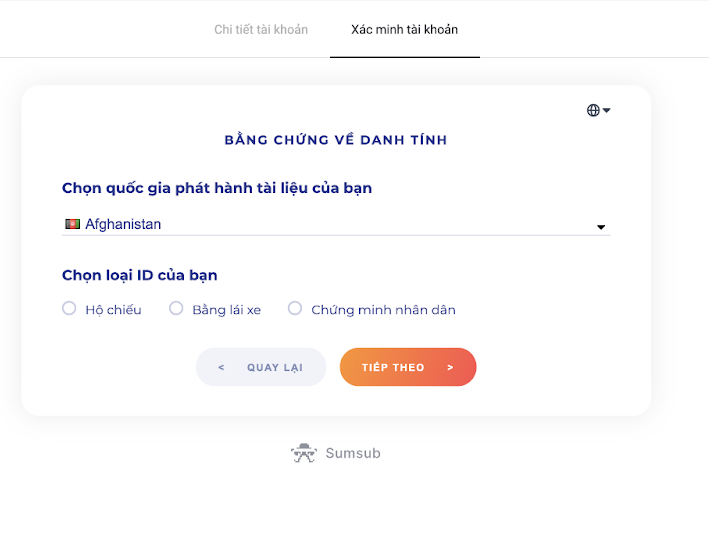Follow the Sumsub text link
Screen dimensions: 709x539
pos(353,454)
